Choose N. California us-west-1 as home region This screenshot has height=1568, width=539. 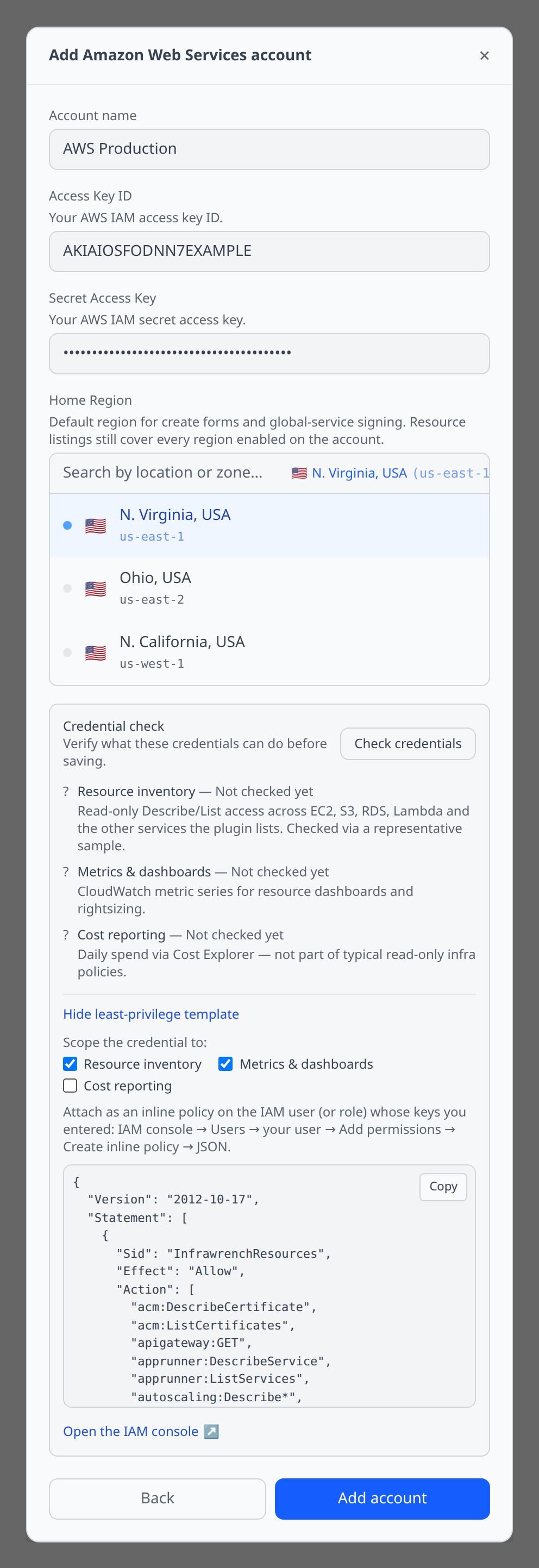tap(269, 653)
